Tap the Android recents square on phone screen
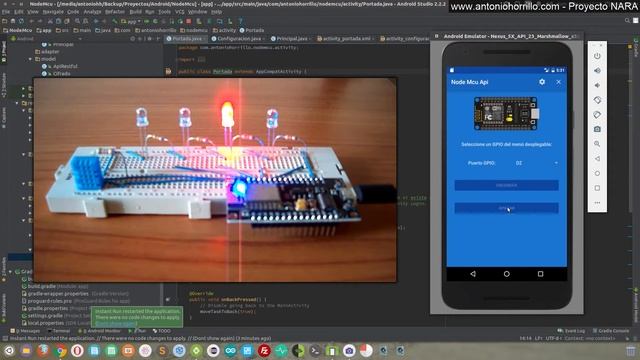Screen dimensions: 640x360 [540, 274]
